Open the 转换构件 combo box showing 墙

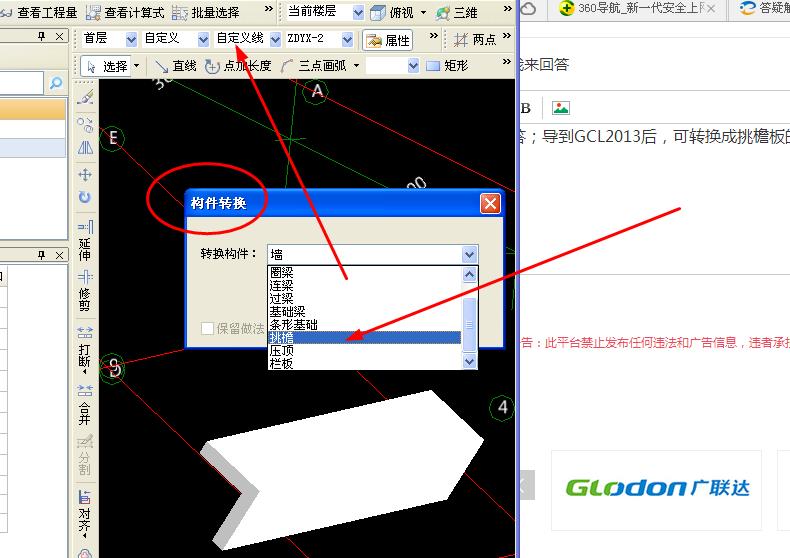(372, 254)
